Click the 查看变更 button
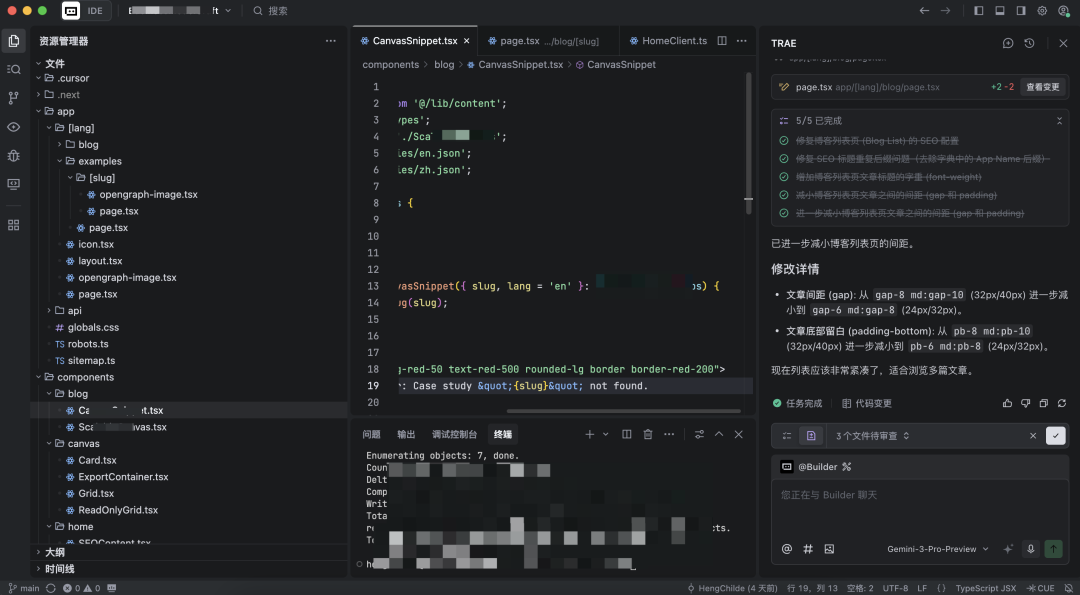 tap(1043, 87)
